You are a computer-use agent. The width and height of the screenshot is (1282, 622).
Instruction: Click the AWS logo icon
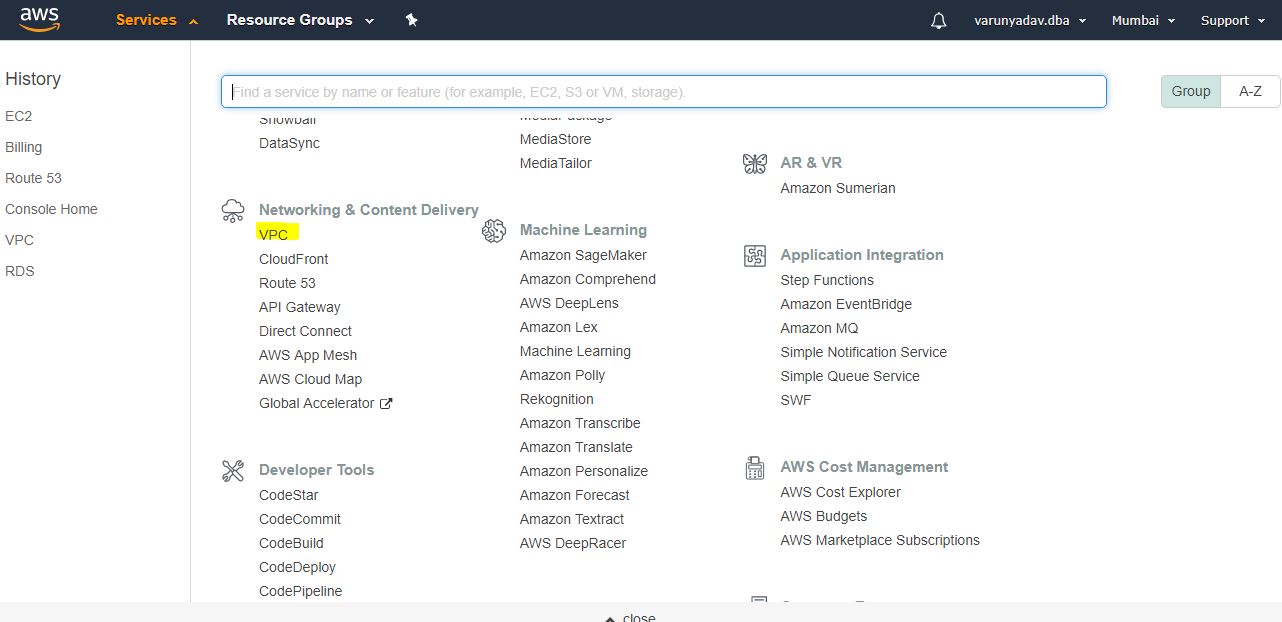click(x=39, y=19)
